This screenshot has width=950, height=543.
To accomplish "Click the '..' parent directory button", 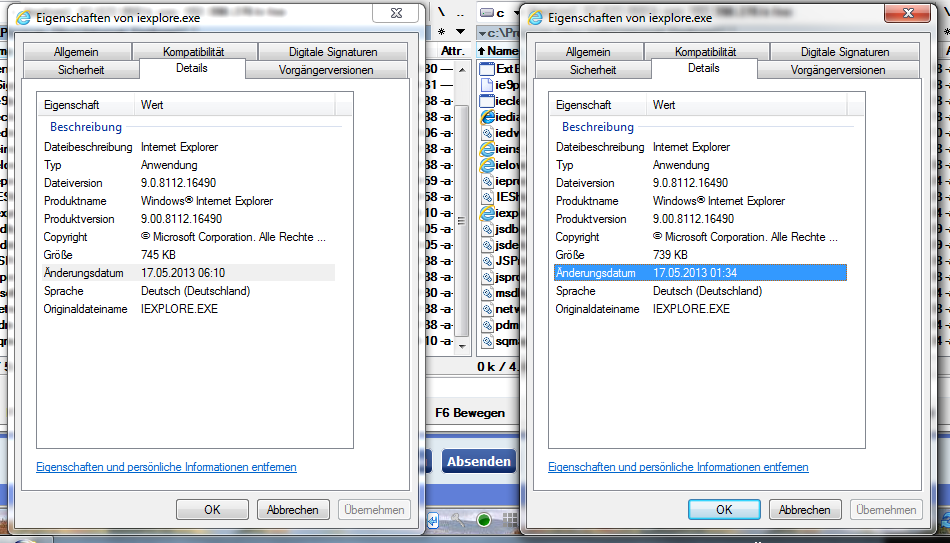I will [460, 13].
